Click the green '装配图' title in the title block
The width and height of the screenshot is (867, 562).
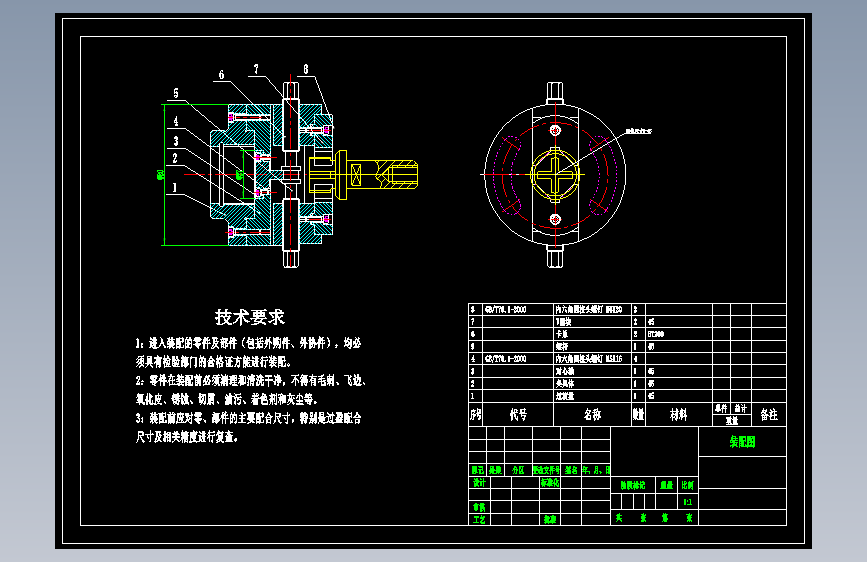click(742, 441)
